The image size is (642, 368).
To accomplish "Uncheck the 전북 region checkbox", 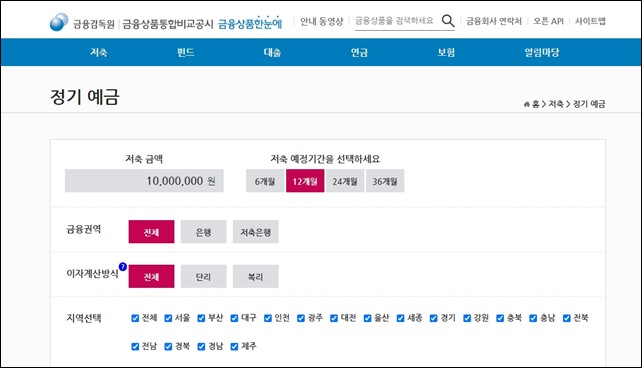I will tap(567, 318).
